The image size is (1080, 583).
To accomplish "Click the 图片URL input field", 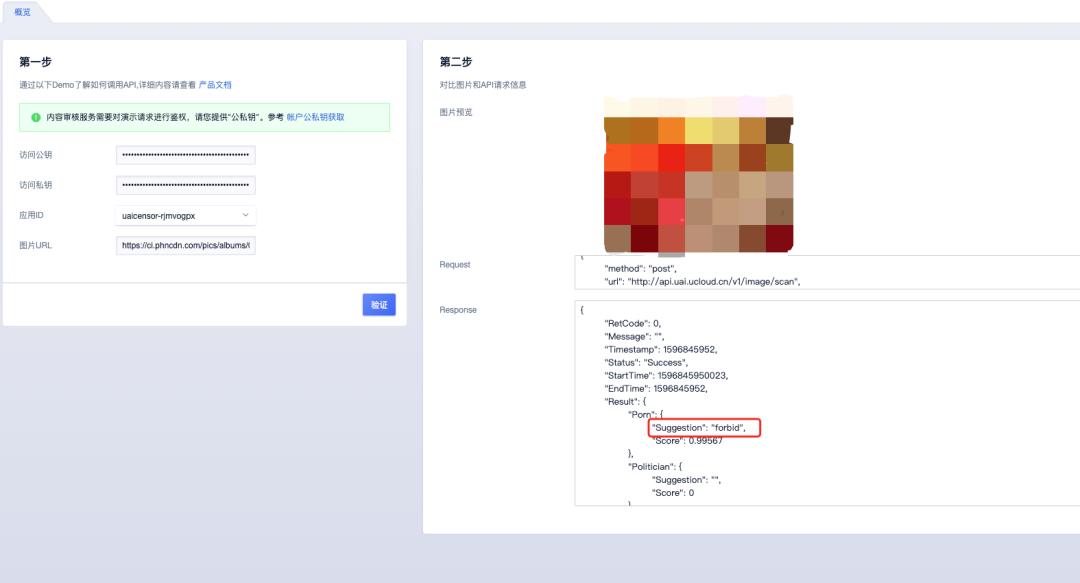I will tap(185, 245).
